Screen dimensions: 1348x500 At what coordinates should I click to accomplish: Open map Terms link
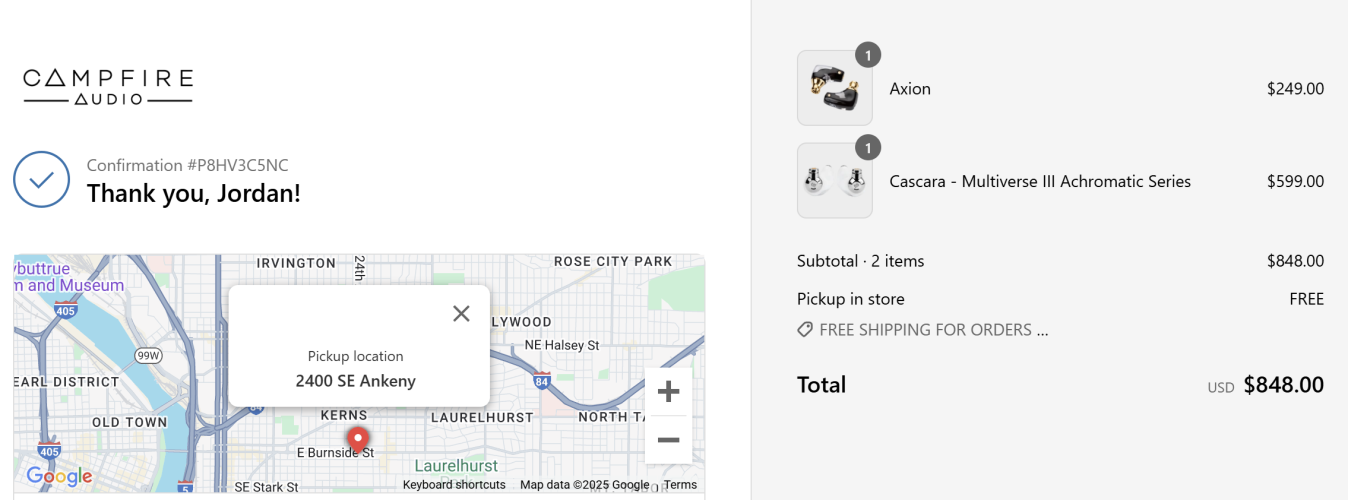(680, 485)
